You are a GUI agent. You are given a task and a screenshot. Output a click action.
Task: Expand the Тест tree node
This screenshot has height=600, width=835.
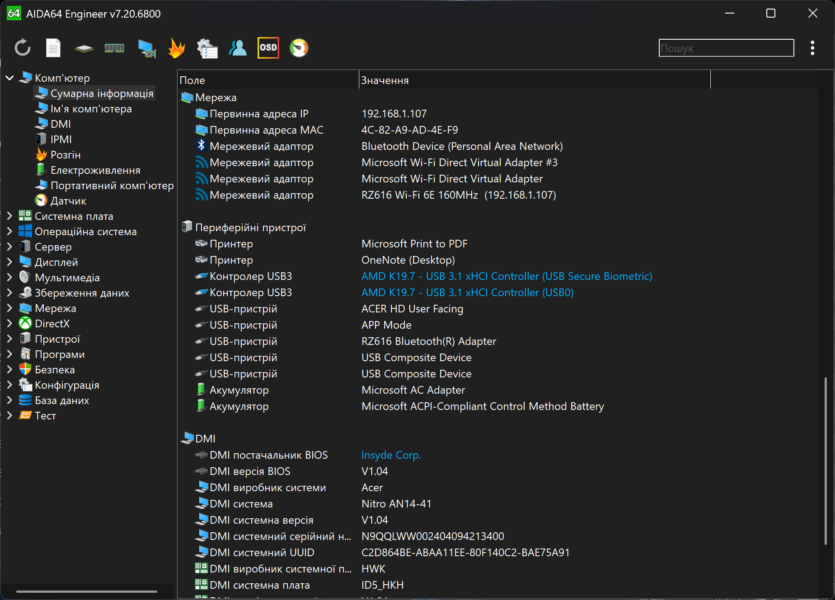pyautogui.click(x=9, y=415)
